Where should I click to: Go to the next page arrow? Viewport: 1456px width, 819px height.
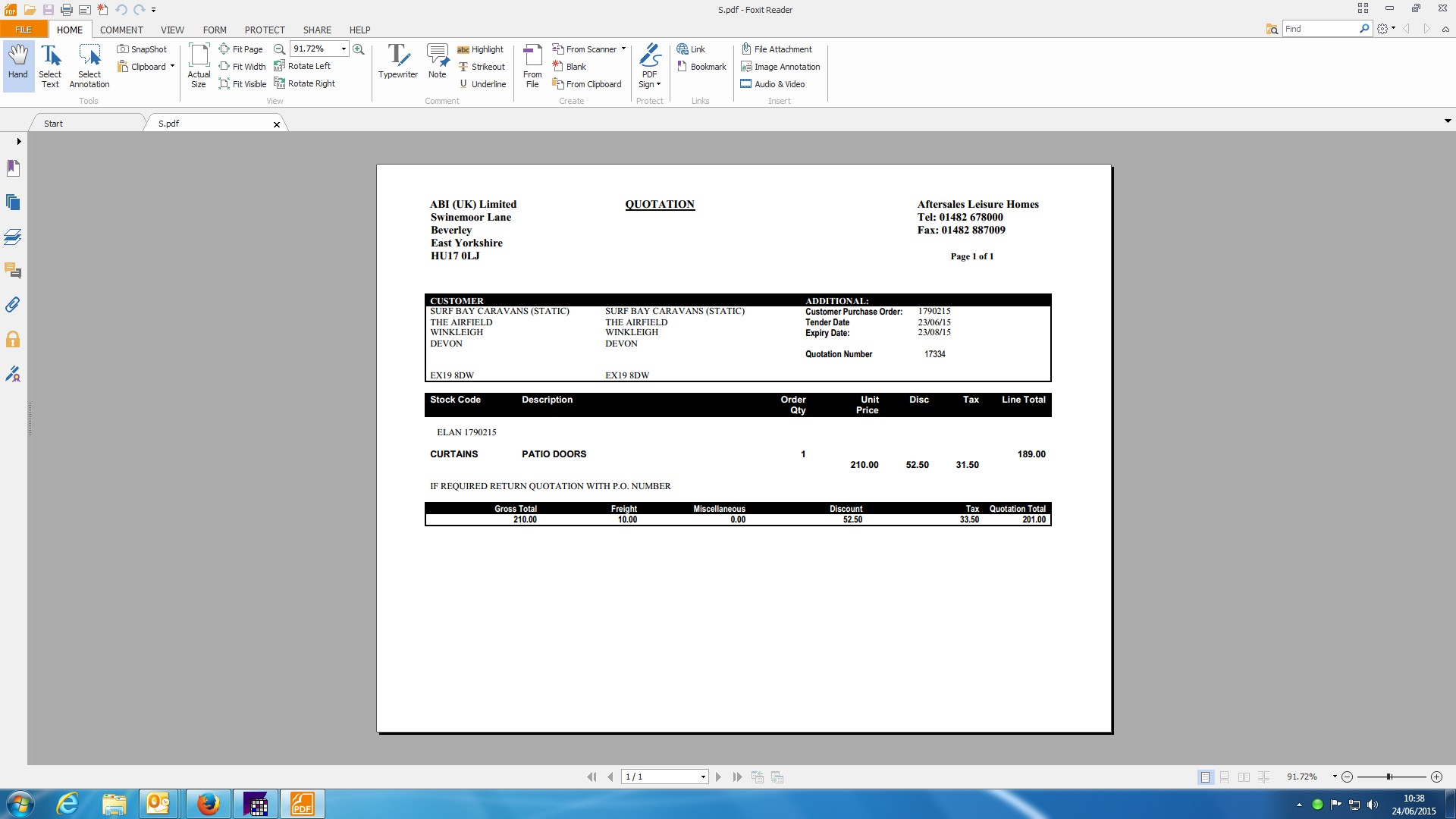coord(718,777)
